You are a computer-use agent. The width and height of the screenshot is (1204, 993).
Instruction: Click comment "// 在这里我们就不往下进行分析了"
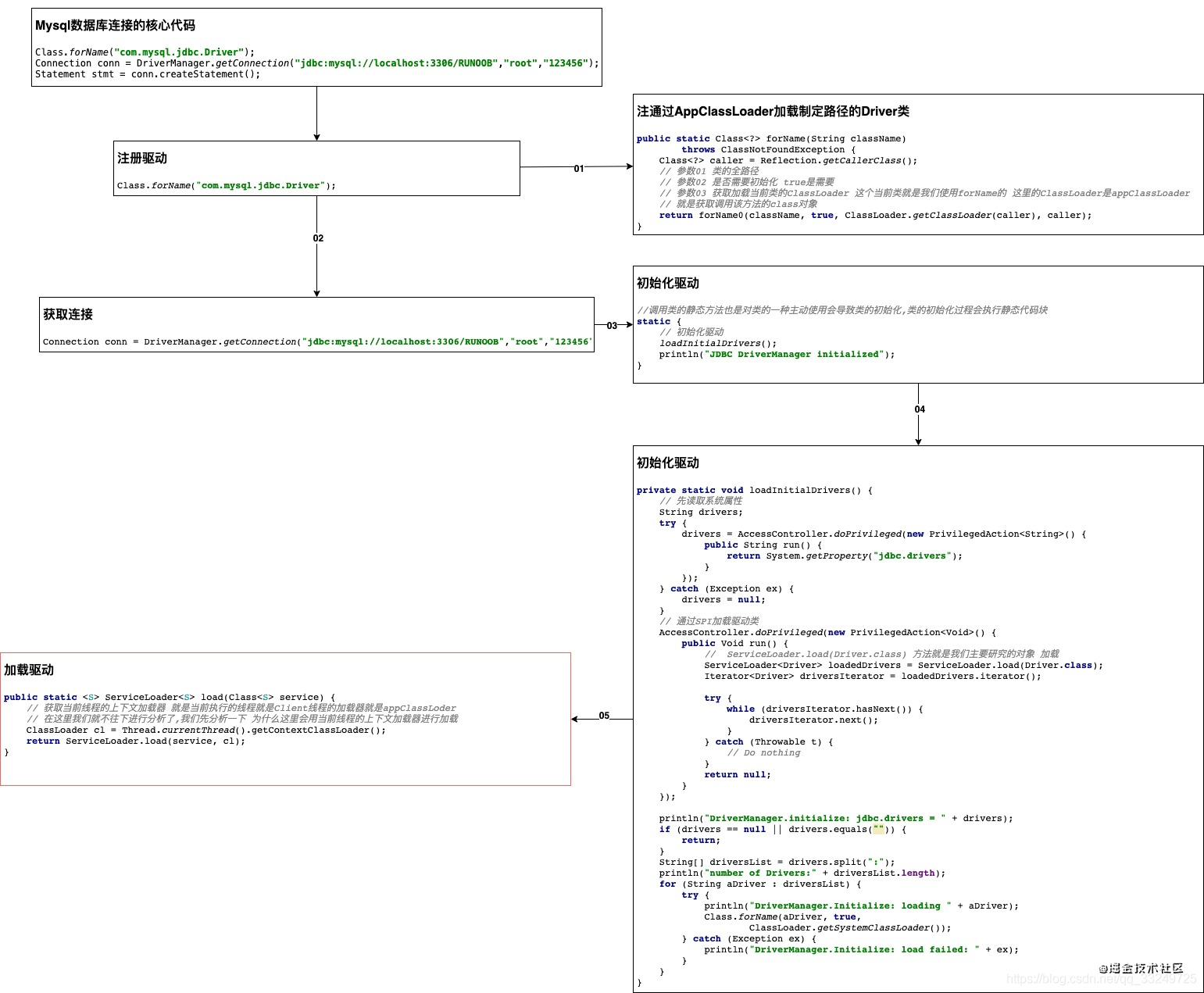pyautogui.click(x=243, y=719)
